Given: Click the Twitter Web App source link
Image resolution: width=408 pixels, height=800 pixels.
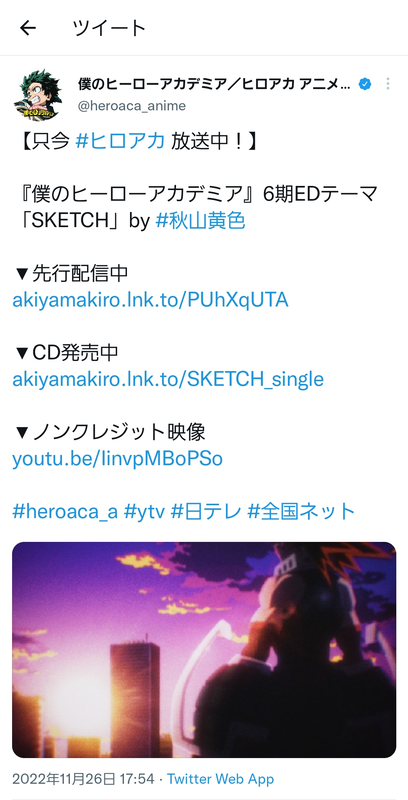Looking at the screenshot, I should click(220, 779).
